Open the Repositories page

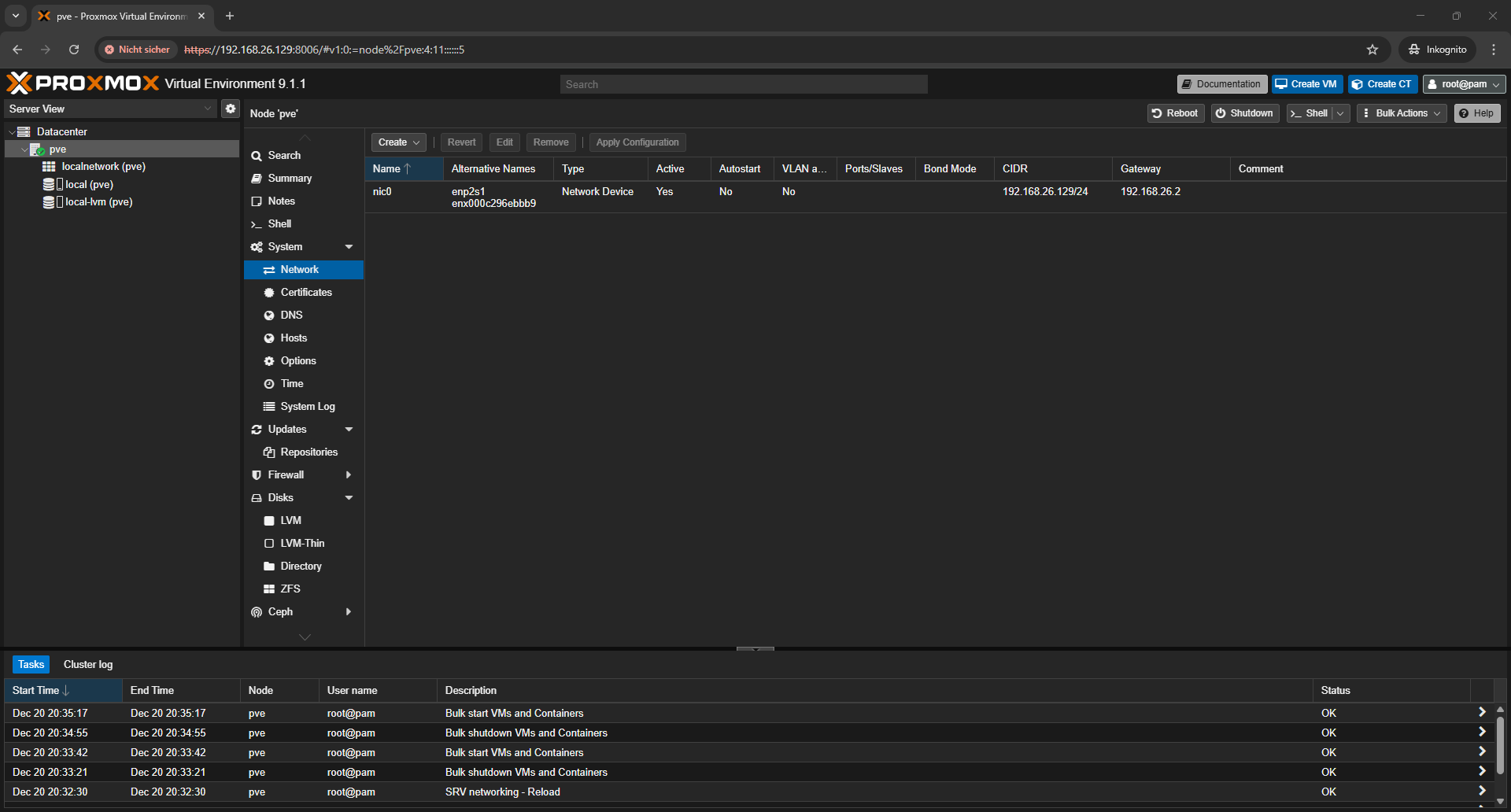(x=308, y=452)
